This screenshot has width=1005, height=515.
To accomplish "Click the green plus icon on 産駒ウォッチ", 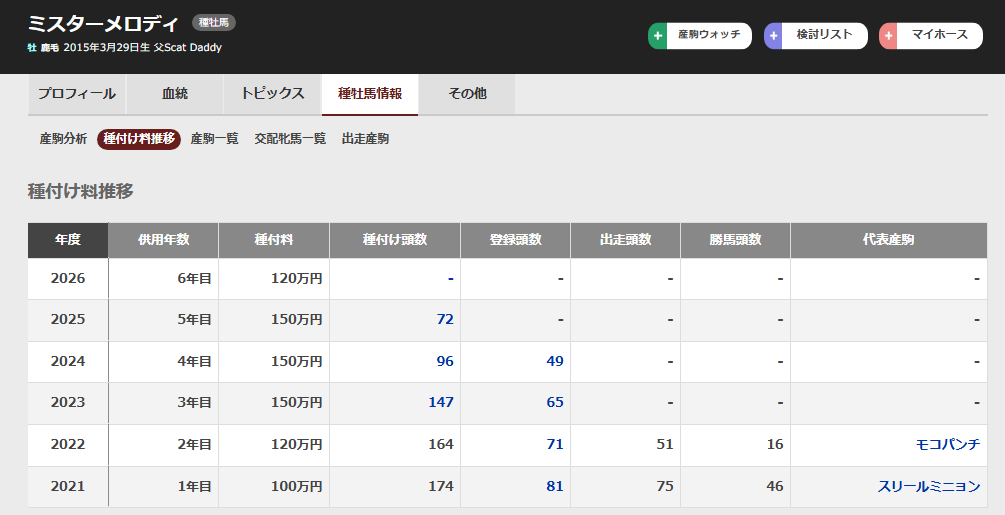I will tap(657, 36).
